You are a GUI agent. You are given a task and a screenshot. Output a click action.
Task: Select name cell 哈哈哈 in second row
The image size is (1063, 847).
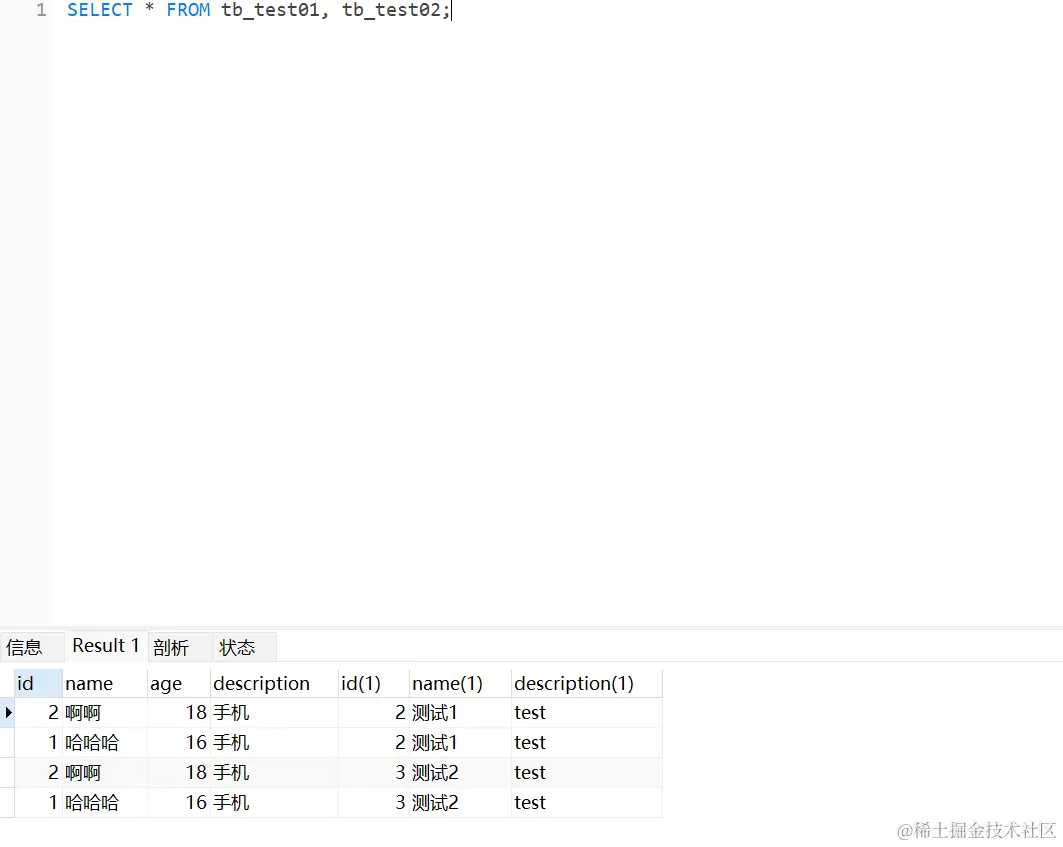click(x=104, y=743)
